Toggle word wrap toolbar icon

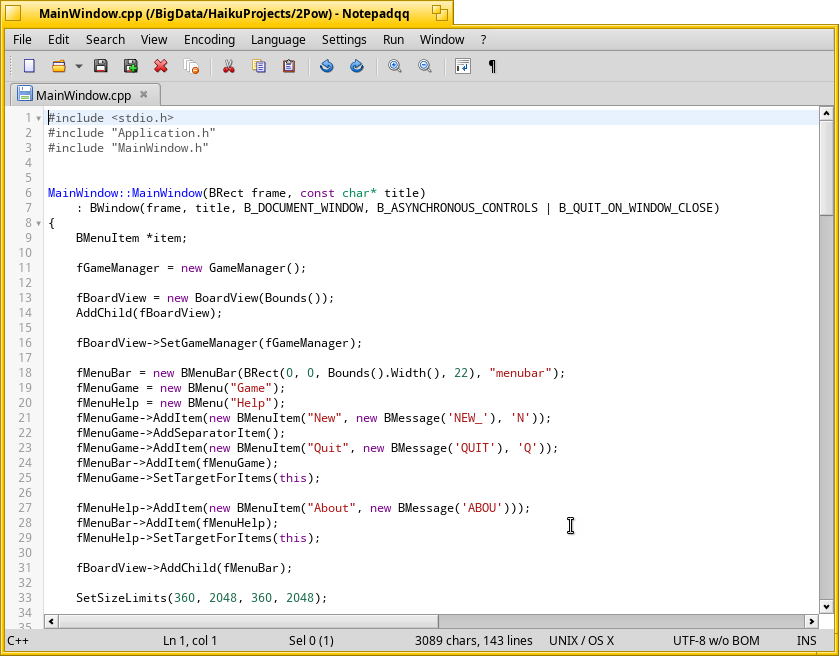click(x=462, y=66)
